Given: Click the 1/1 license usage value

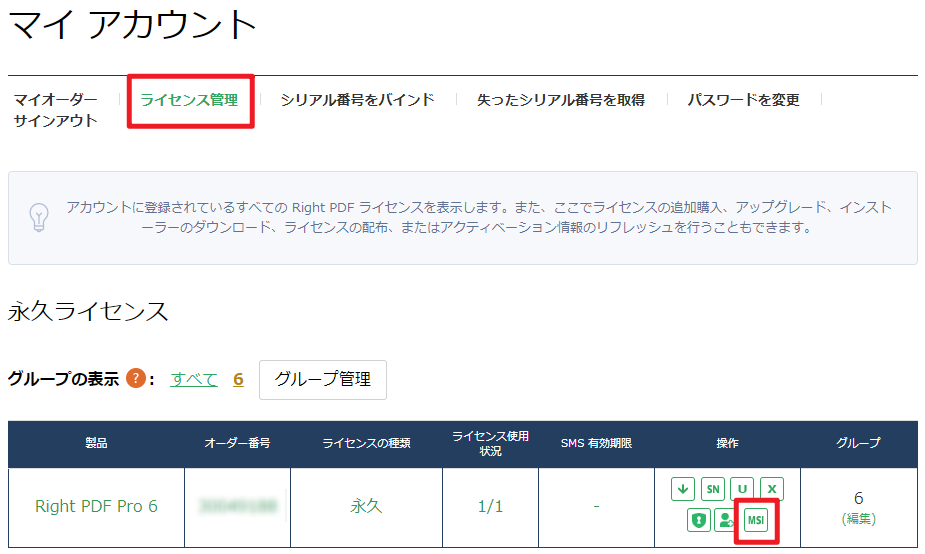Looking at the screenshot, I should 490,506.
